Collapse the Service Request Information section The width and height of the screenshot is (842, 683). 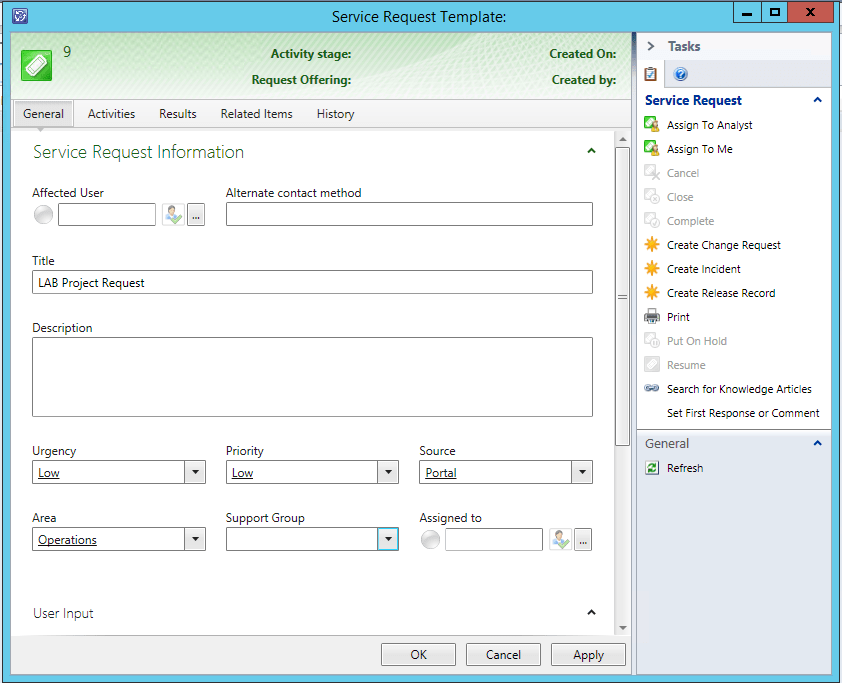point(591,152)
